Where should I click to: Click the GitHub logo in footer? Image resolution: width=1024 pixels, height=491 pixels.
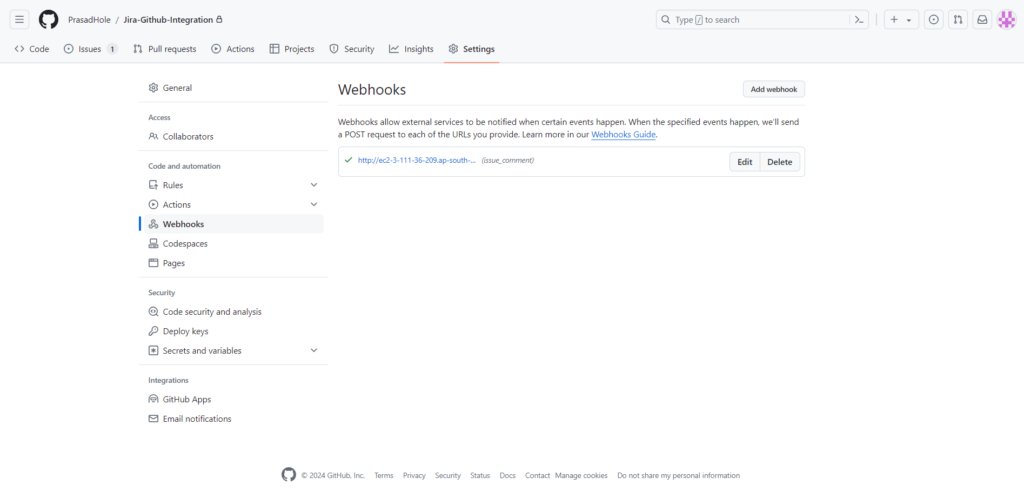tap(289, 475)
